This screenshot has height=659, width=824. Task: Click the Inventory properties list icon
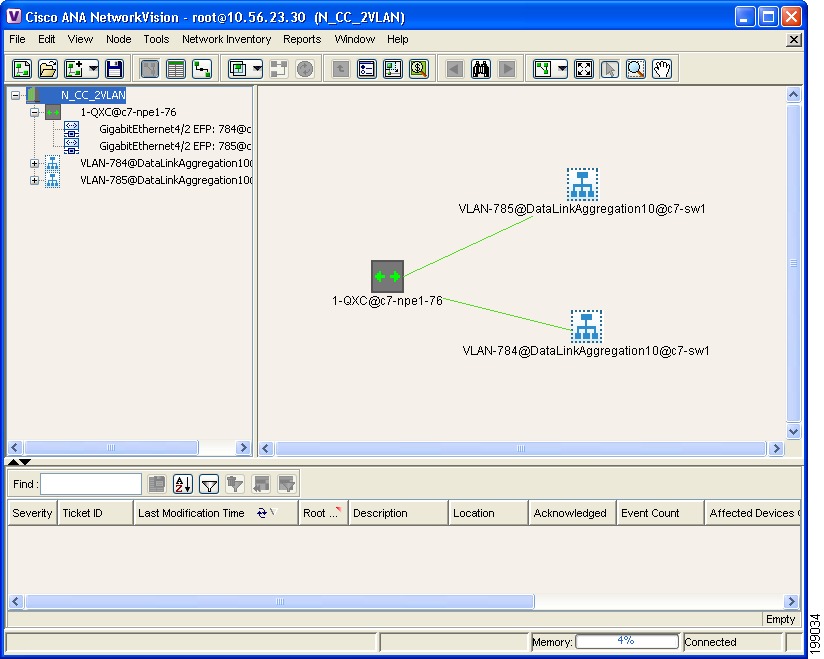[x=367, y=69]
